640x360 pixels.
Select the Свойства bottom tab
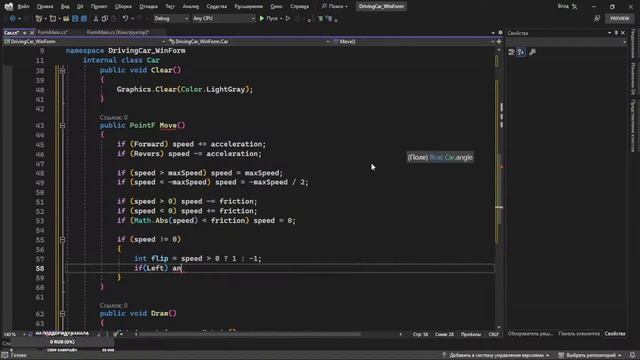(x=615, y=334)
